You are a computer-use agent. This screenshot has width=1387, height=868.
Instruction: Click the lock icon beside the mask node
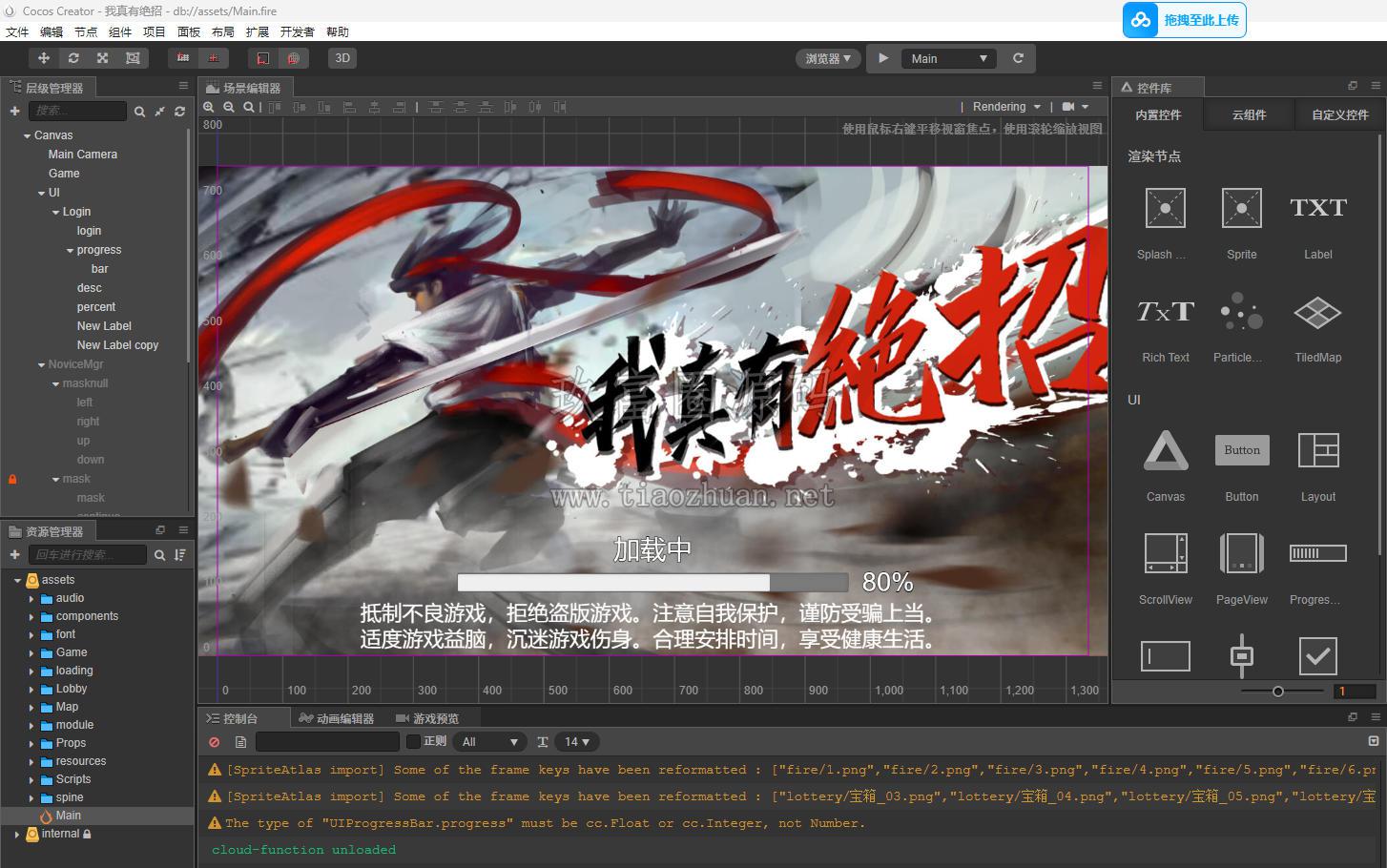(12, 479)
